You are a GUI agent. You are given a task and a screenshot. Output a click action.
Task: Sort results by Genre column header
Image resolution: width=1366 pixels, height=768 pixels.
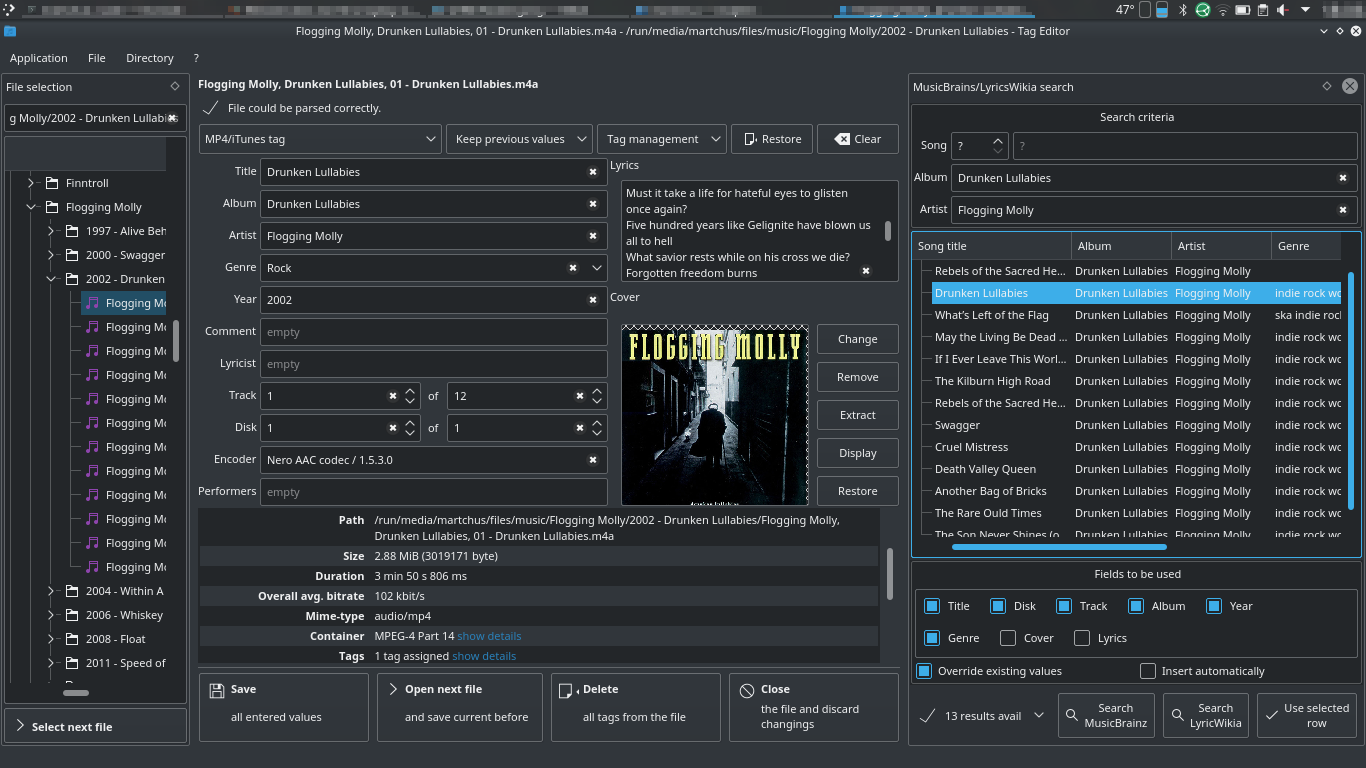[x=1308, y=246]
